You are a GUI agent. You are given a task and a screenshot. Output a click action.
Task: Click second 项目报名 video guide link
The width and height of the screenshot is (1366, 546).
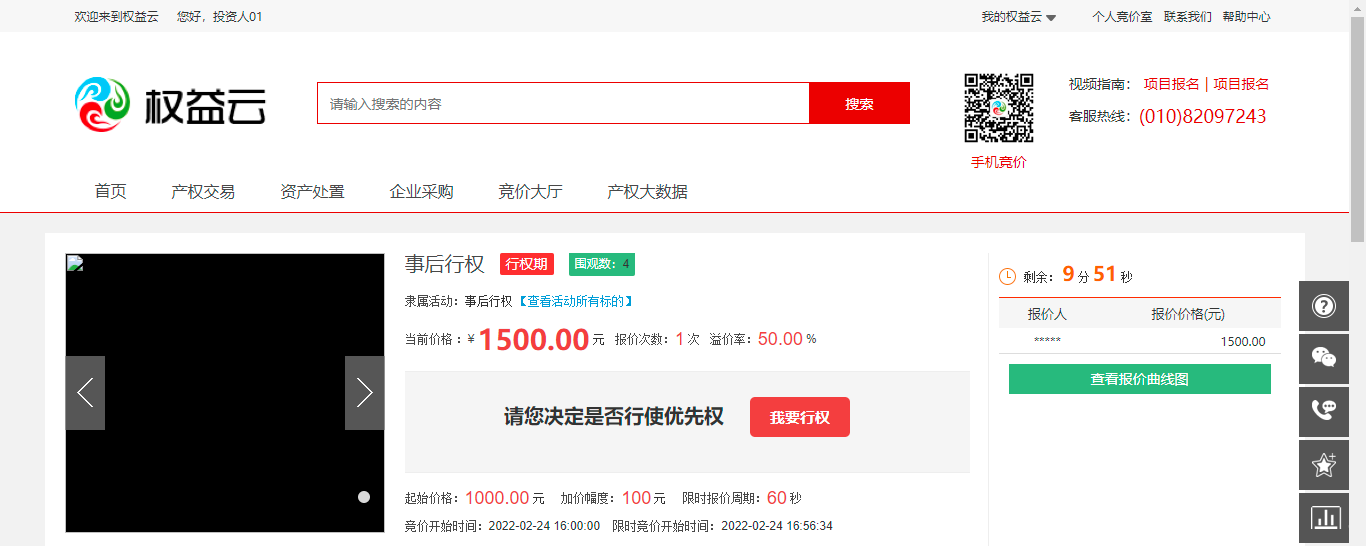pos(1241,84)
